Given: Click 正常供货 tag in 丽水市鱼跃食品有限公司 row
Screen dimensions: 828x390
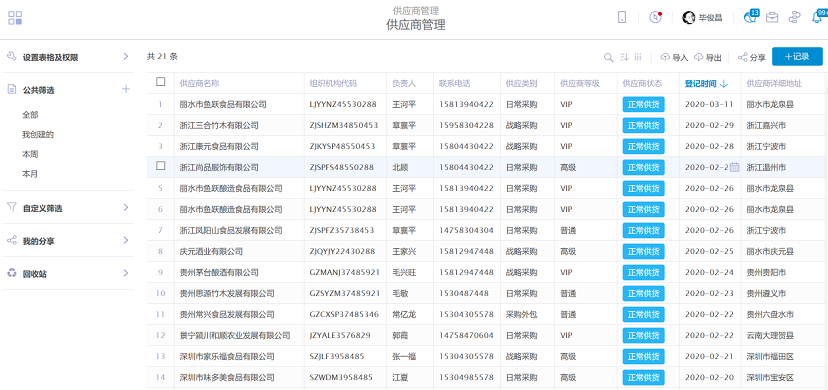Looking at the screenshot, I should pyautogui.click(x=643, y=104).
